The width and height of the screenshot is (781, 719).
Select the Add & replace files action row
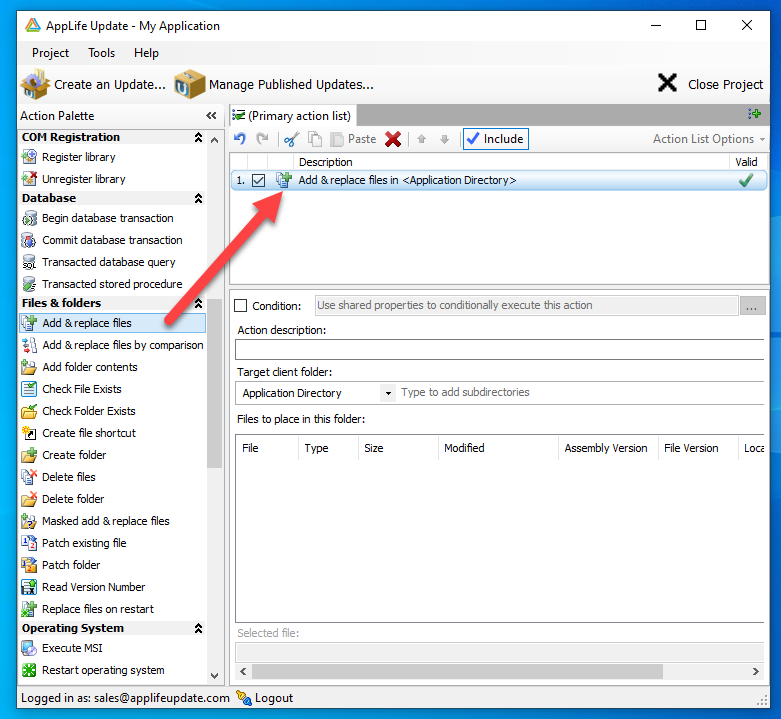click(x=499, y=180)
